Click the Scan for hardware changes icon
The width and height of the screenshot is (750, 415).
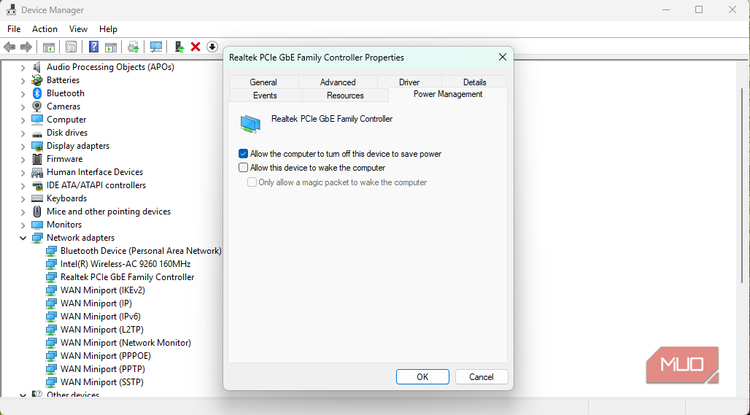(x=156, y=47)
